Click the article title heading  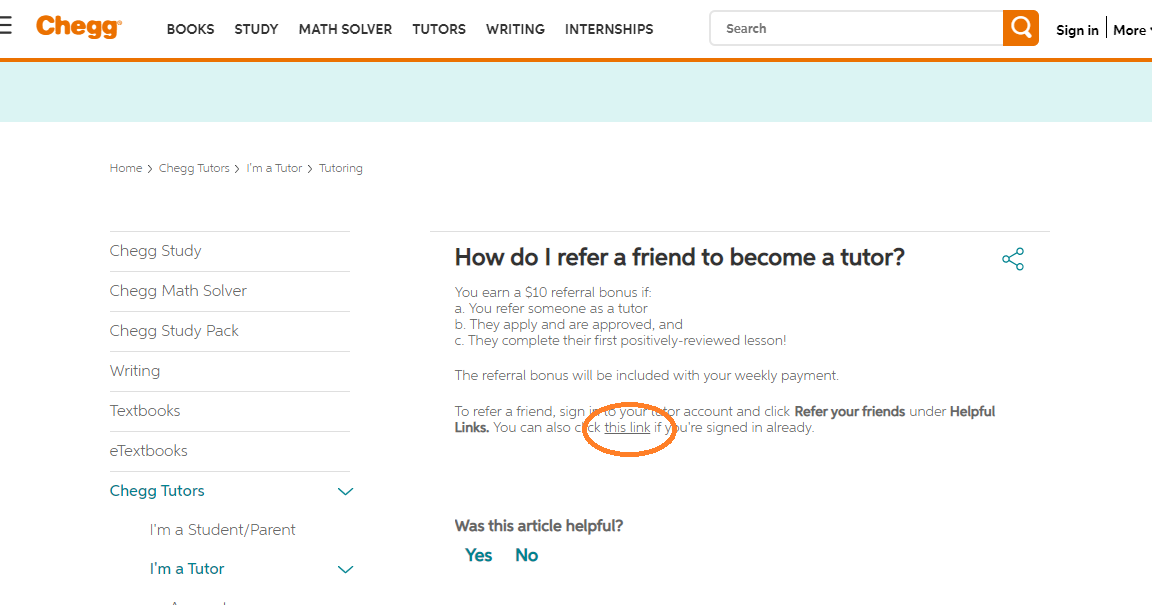pyautogui.click(x=680, y=257)
